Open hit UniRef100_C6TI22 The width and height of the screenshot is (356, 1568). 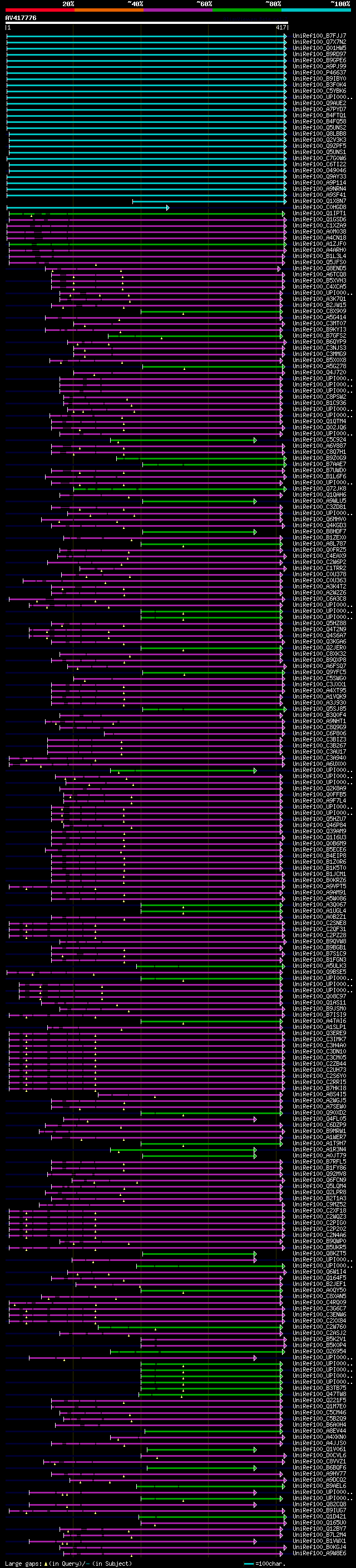pyautogui.click(x=319, y=164)
